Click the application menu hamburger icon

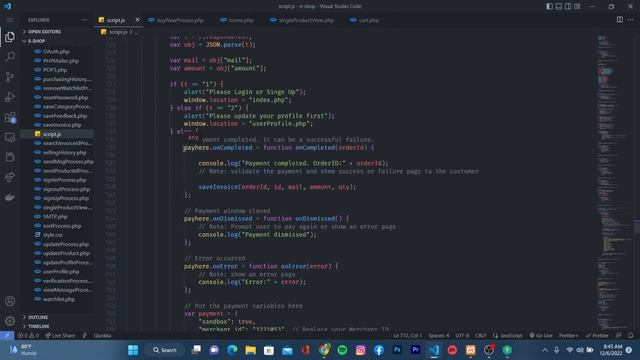tap(10, 20)
